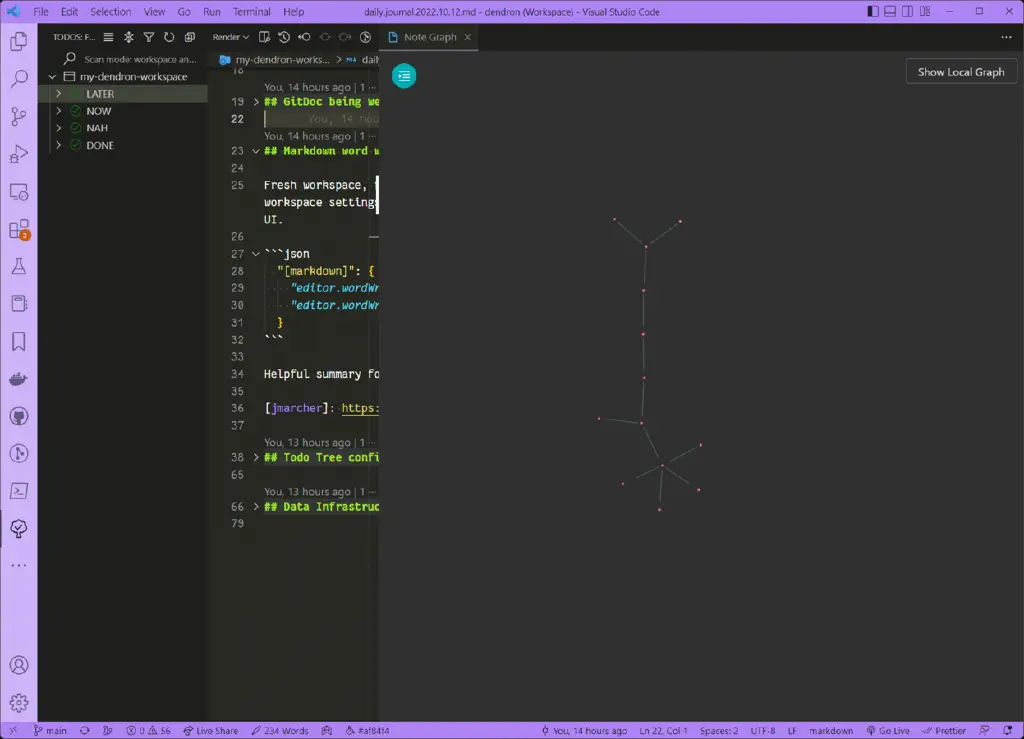Open the Docker view in the activity bar
The width and height of the screenshot is (1024, 739).
pos(19,379)
